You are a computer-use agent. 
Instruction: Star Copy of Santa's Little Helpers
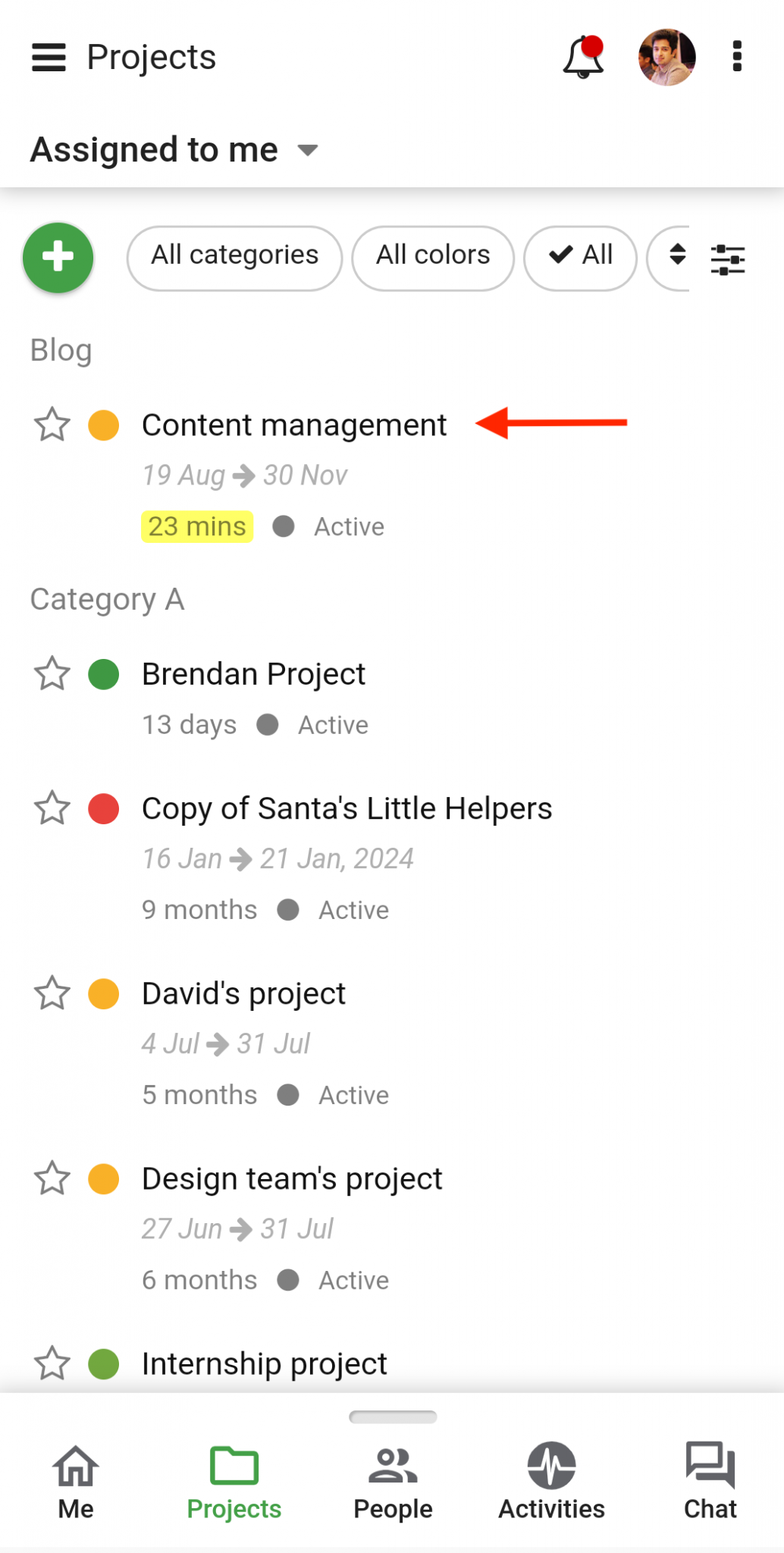52,808
